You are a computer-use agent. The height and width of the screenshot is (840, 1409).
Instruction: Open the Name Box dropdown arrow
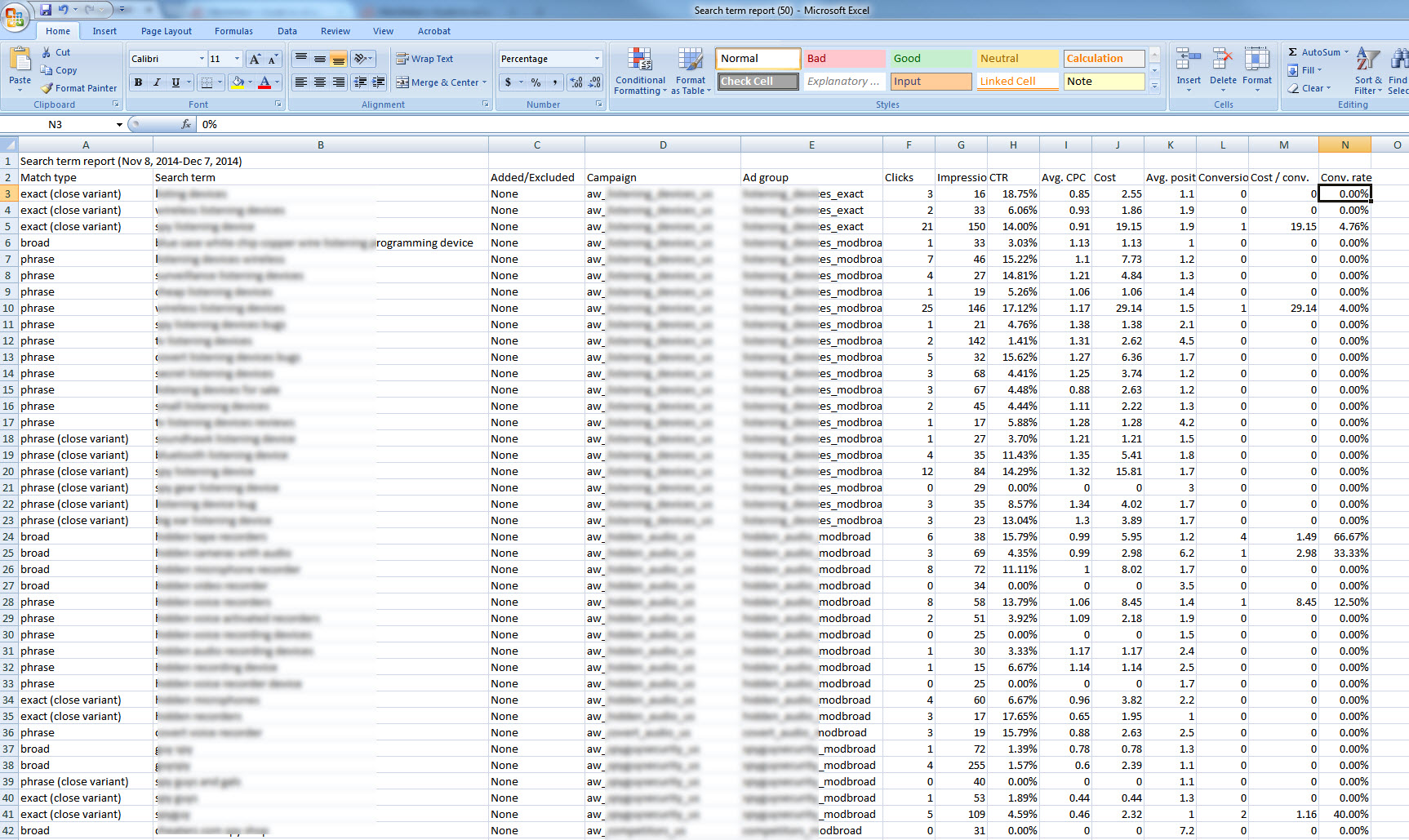(119, 125)
